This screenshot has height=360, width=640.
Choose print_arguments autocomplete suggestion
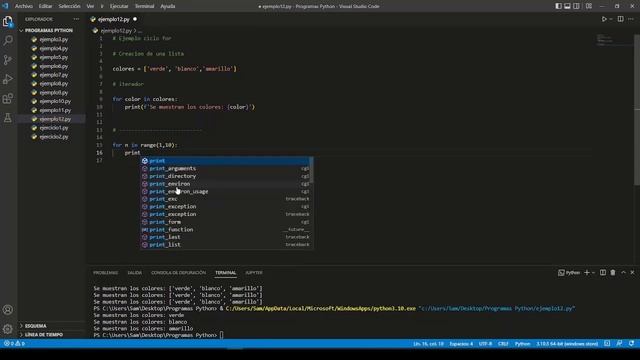click(x=225, y=169)
